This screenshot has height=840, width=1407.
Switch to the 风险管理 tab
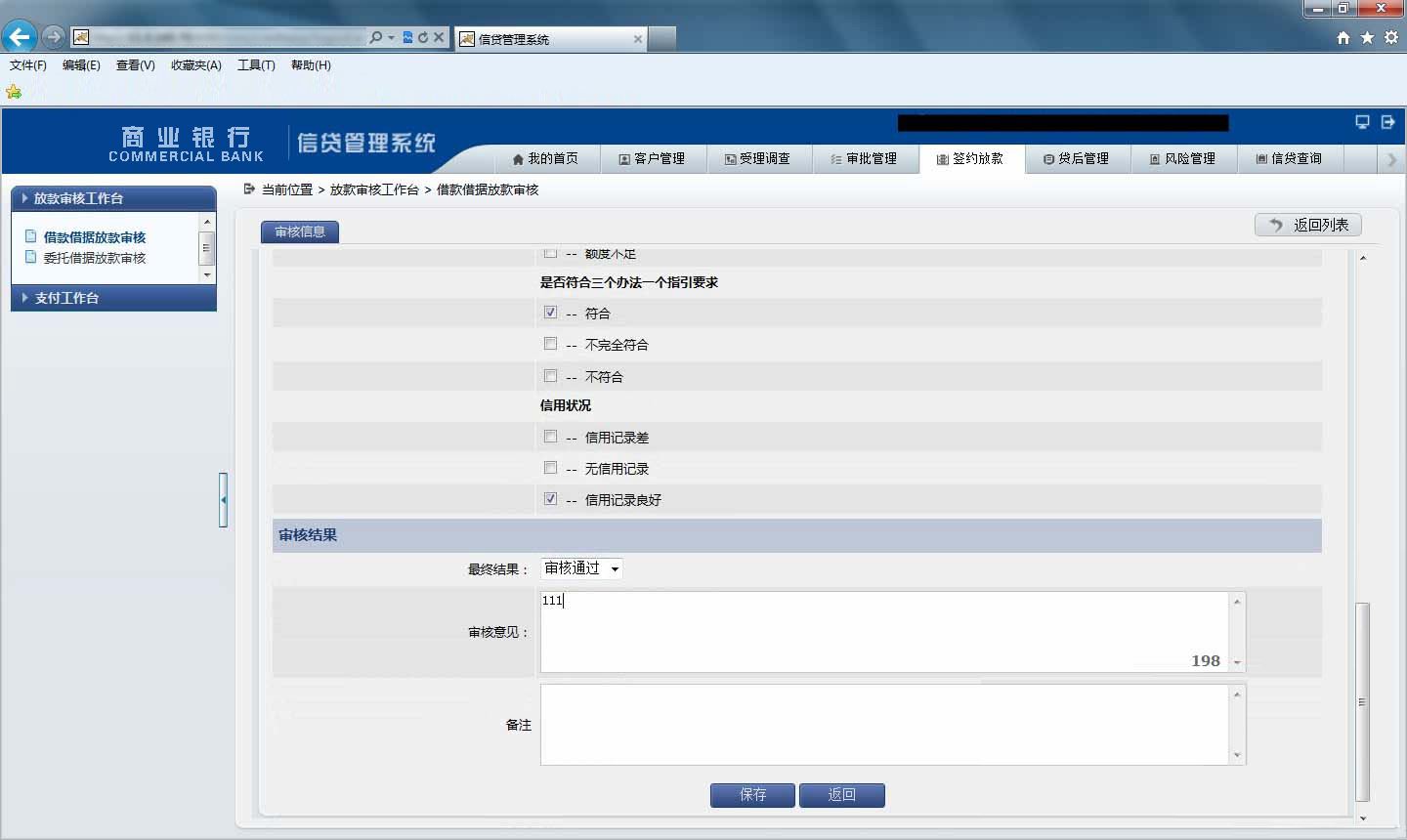[x=1183, y=158]
